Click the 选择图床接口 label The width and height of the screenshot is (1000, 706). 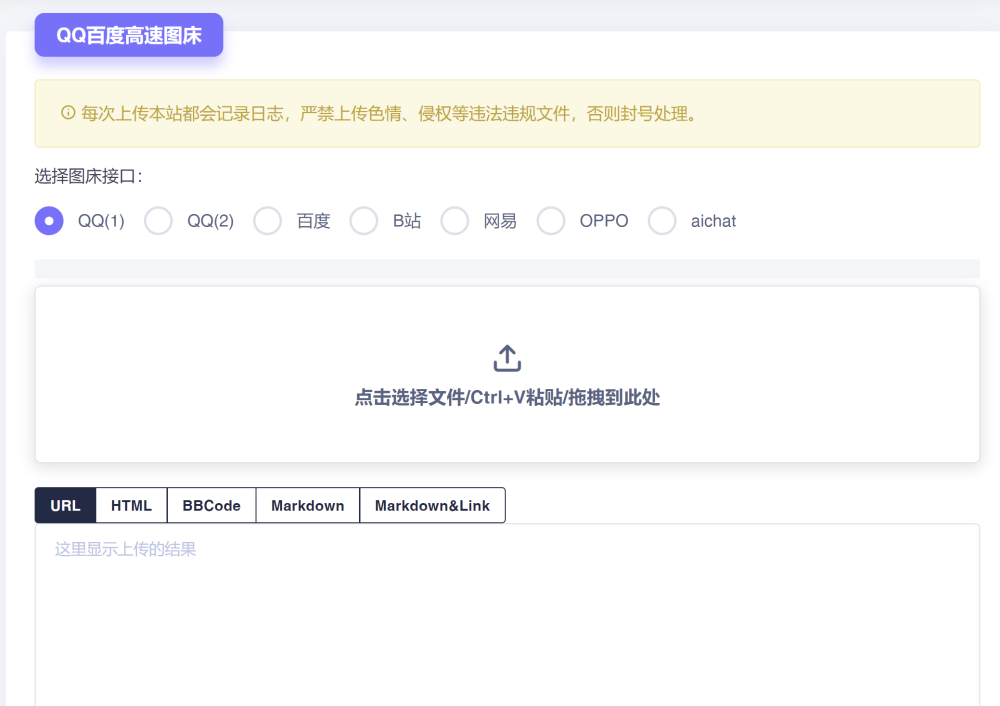coord(89,176)
